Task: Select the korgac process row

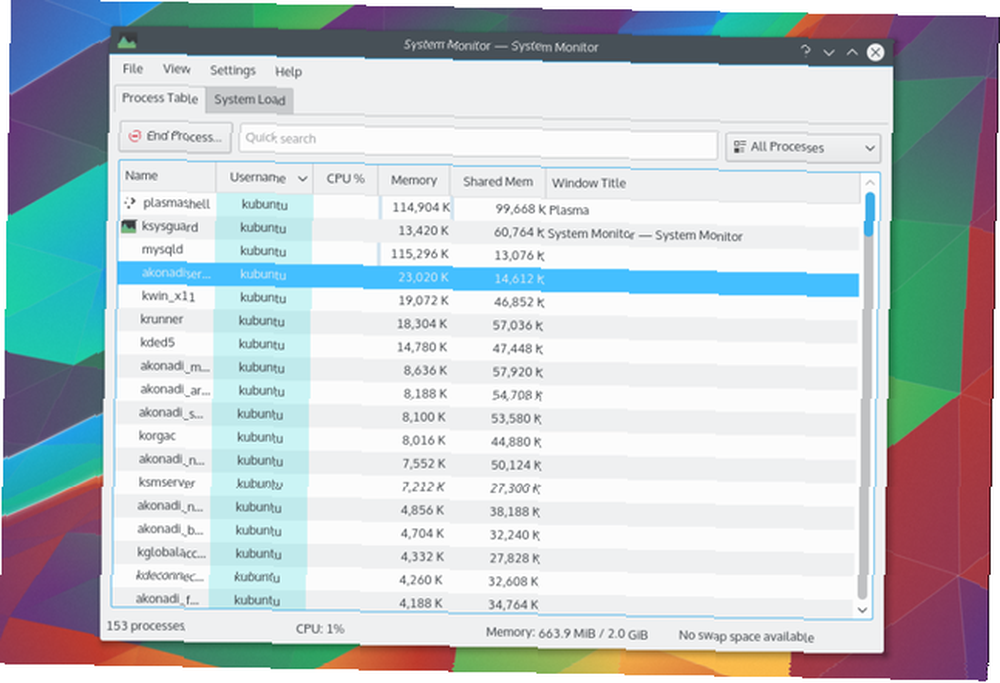Action: pyautogui.click(x=485, y=439)
